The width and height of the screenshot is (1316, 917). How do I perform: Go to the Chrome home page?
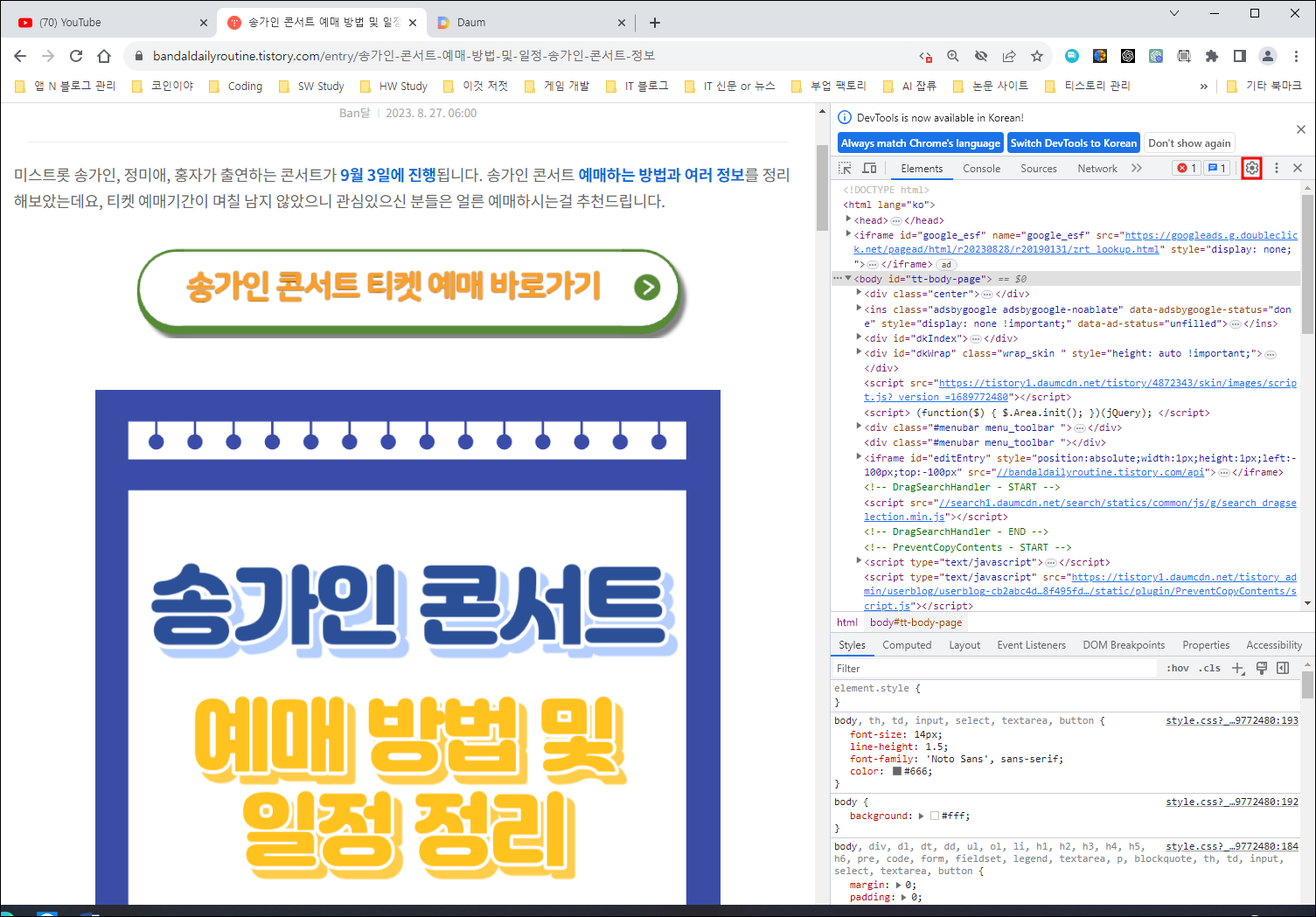[x=104, y=56]
